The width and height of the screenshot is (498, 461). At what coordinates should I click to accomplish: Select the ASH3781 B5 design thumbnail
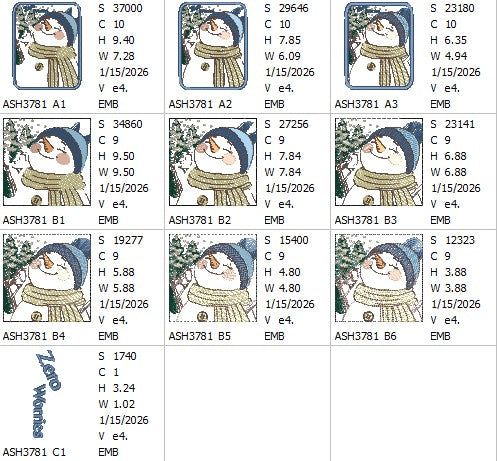[x=213, y=278]
